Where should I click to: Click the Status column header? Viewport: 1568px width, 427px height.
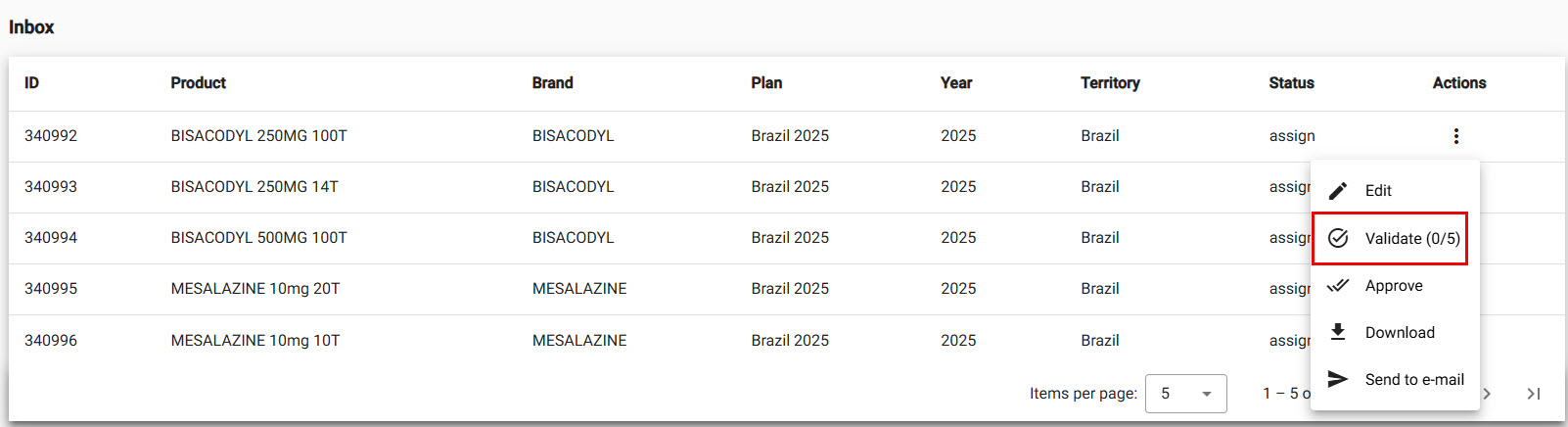tap(1291, 83)
